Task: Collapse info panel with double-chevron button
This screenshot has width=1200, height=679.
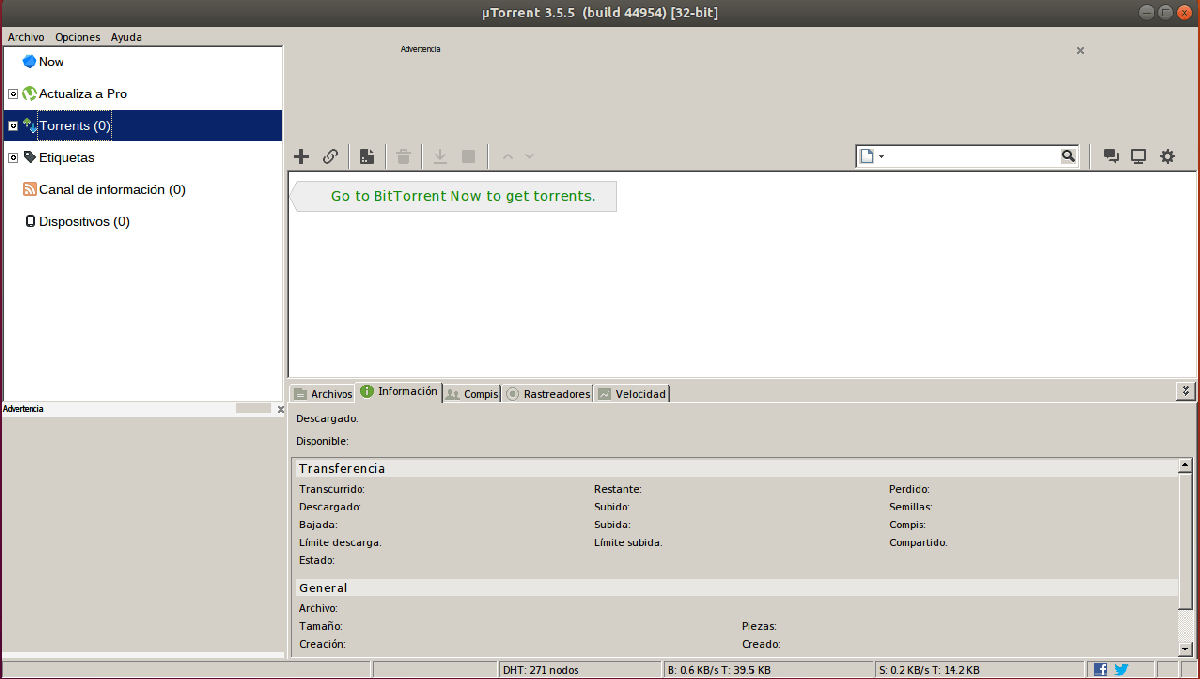Action: 1186,391
